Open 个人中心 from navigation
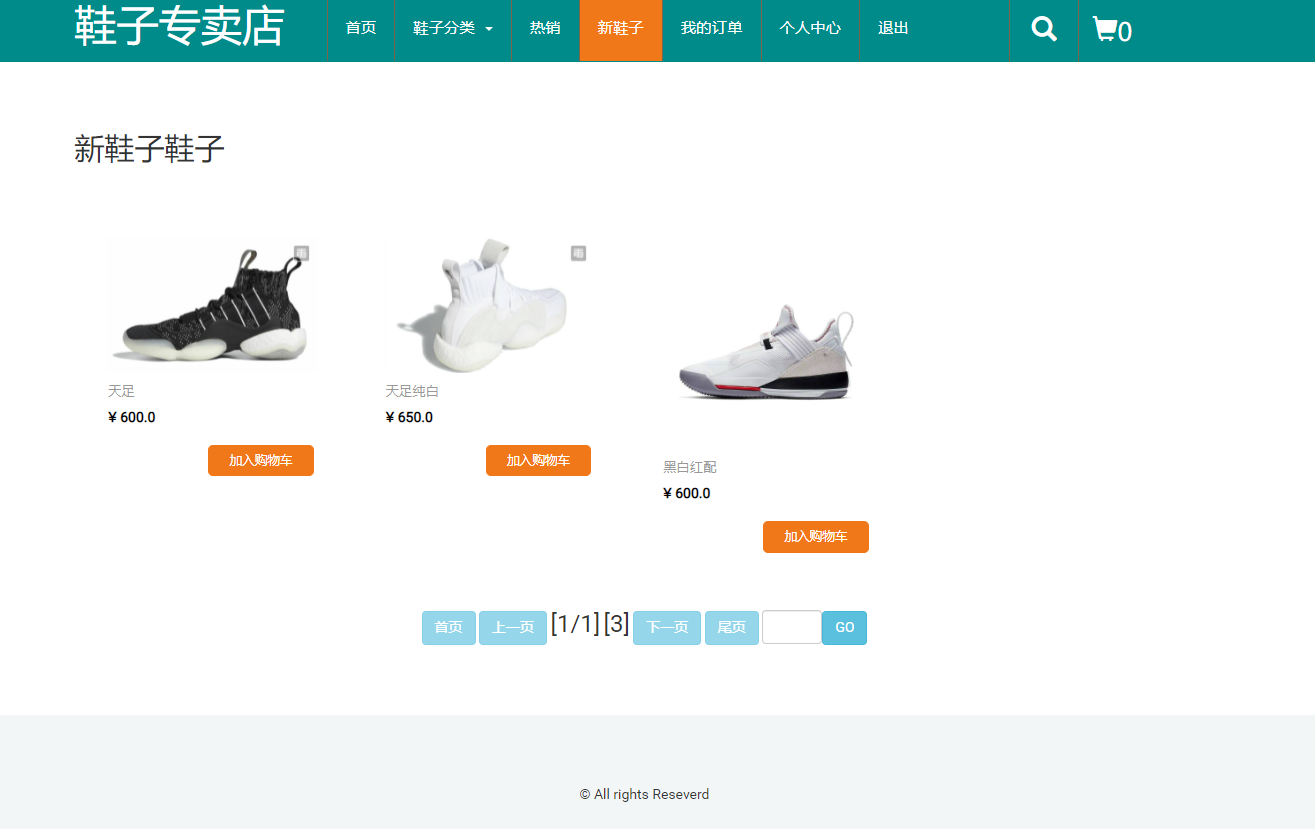The height and width of the screenshot is (829, 1315). [810, 28]
